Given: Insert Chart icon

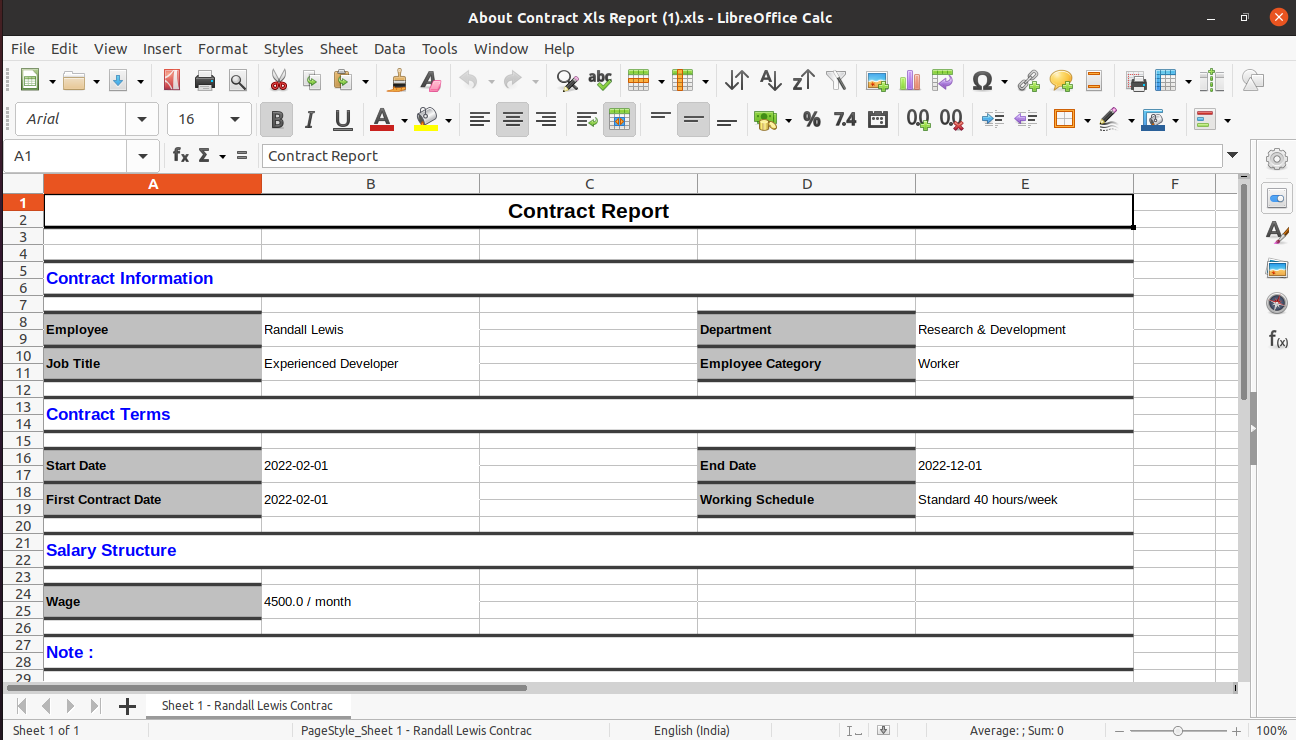Looking at the screenshot, I should (909, 80).
